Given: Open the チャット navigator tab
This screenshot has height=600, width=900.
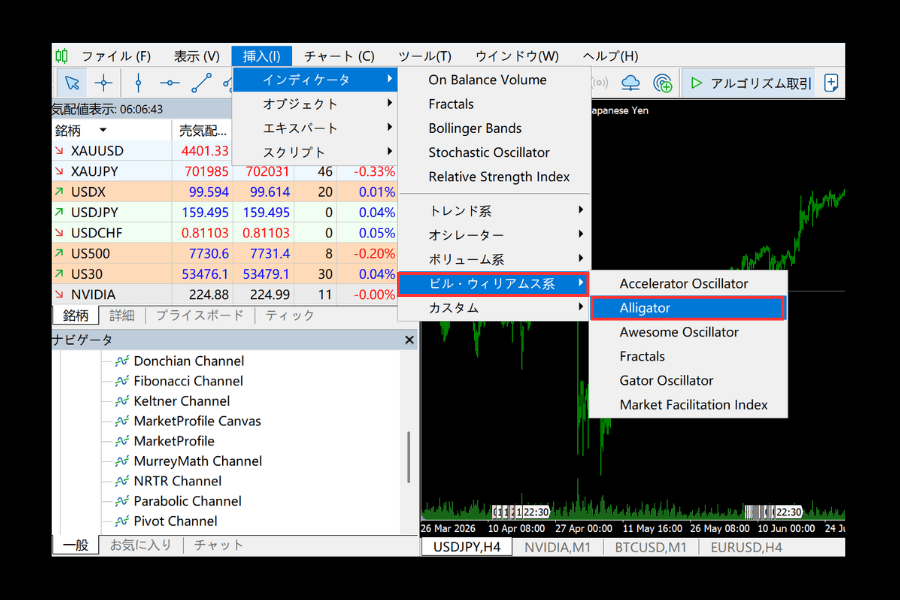Looking at the screenshot, I should pos(218,545).
